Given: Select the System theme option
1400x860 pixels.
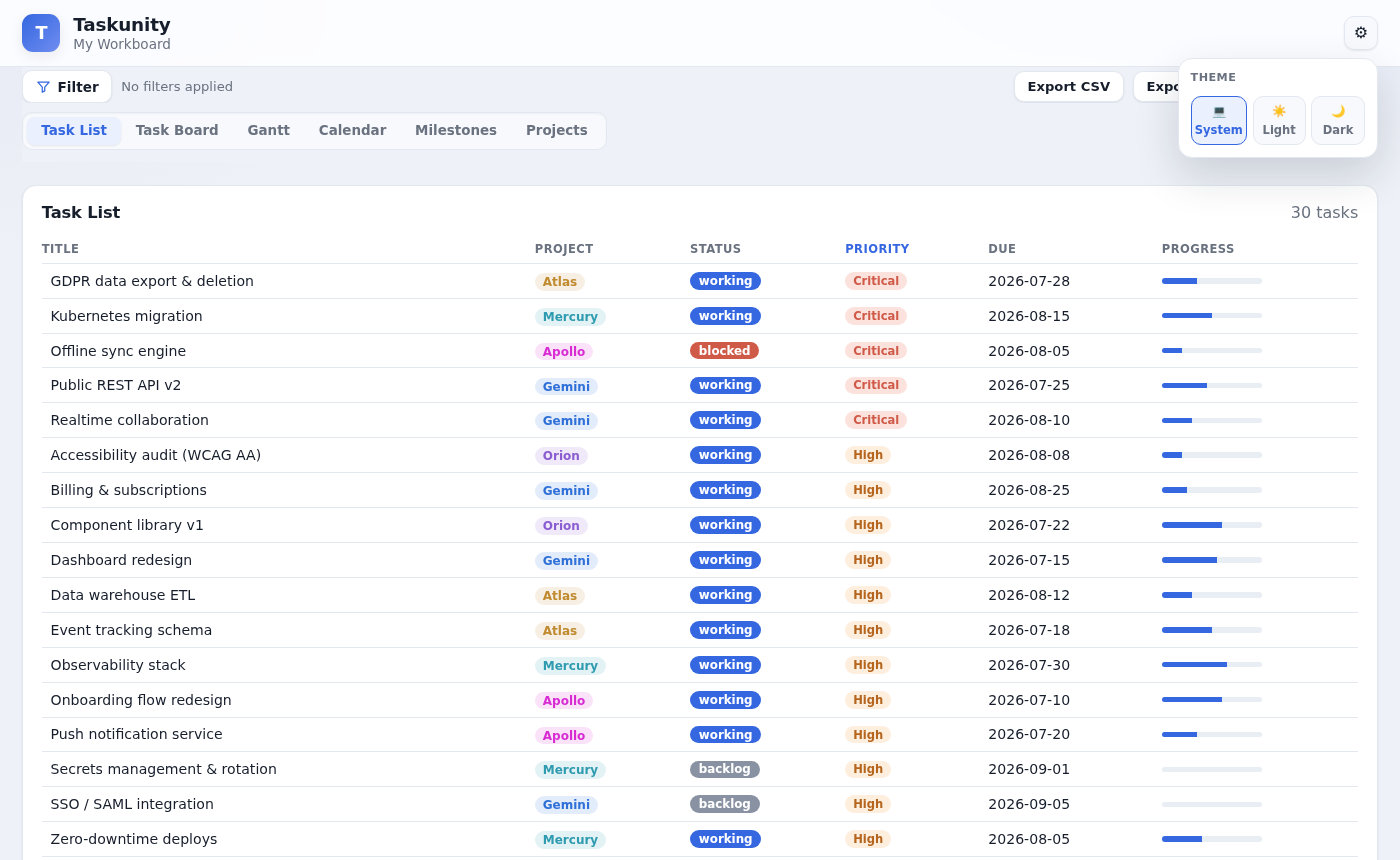Looking at the screenshot, I should (1218, 120).
